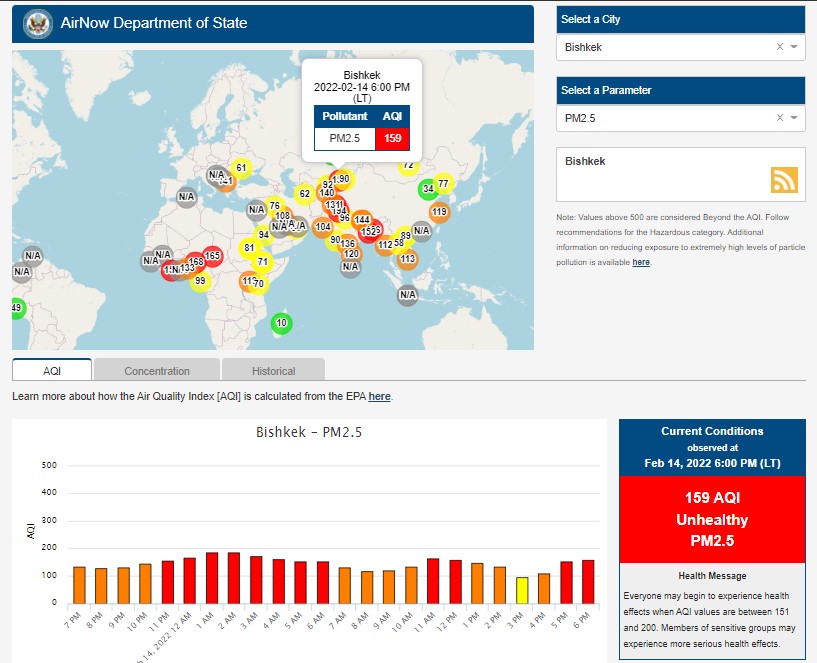The height and width of the screenshot is (663, 817).
Task: Open the EPA AQI calculation 'here' link
Action: coord(379,397)
